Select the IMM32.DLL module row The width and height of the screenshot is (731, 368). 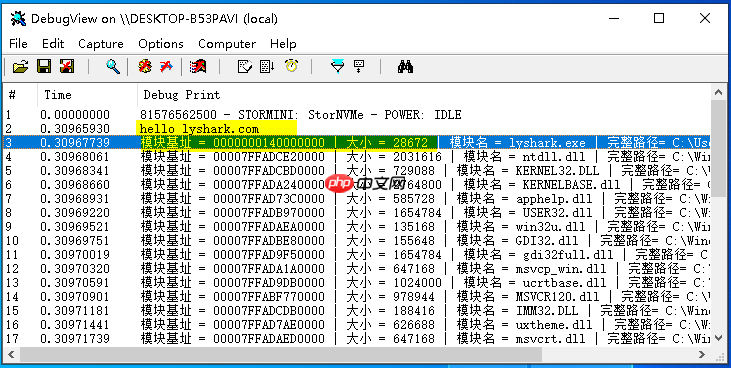(357, 311)
